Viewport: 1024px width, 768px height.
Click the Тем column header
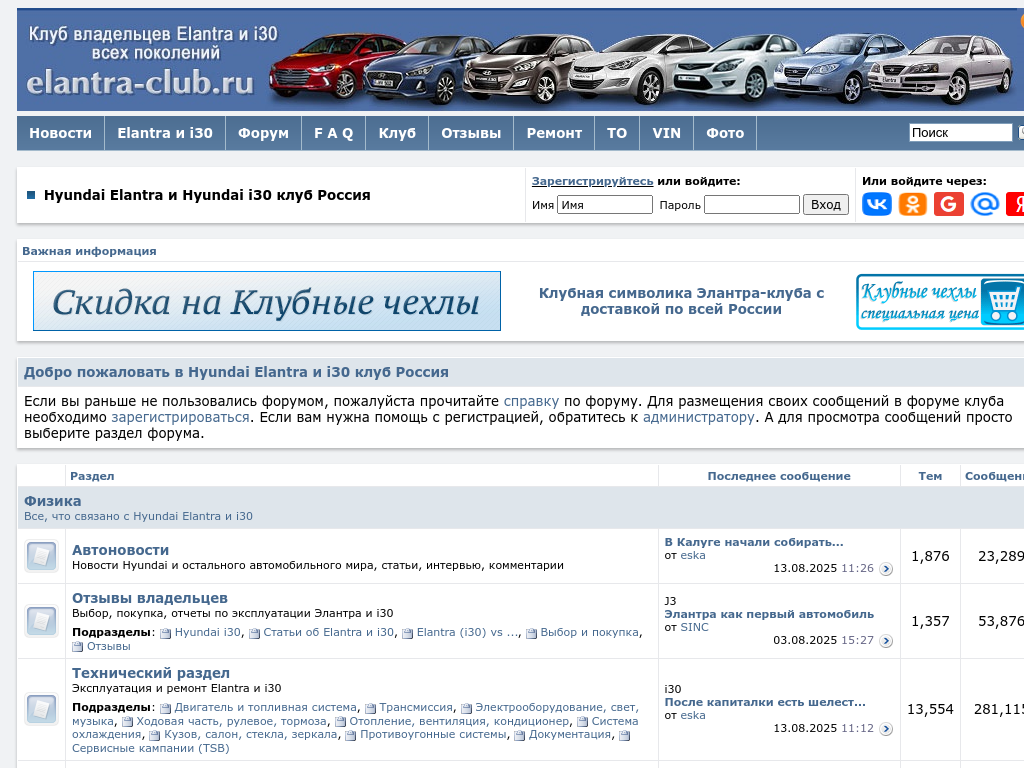930,476
